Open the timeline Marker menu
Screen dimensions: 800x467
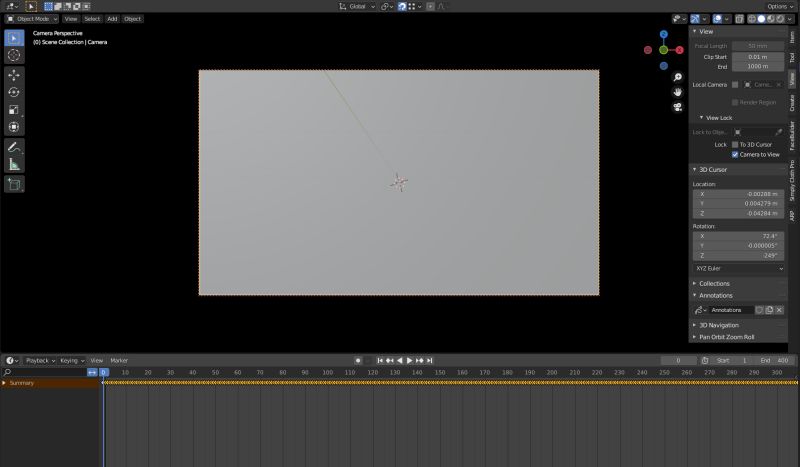[x=119, y=360]
